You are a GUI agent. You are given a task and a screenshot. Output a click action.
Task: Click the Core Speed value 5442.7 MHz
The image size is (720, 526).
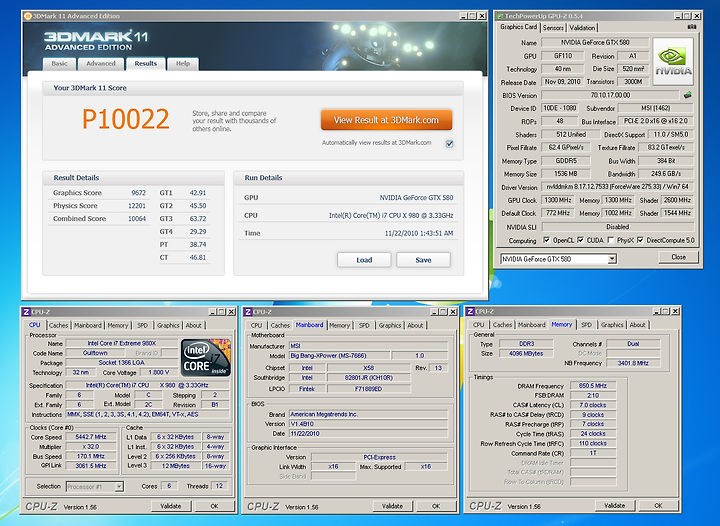coord(90,437)
